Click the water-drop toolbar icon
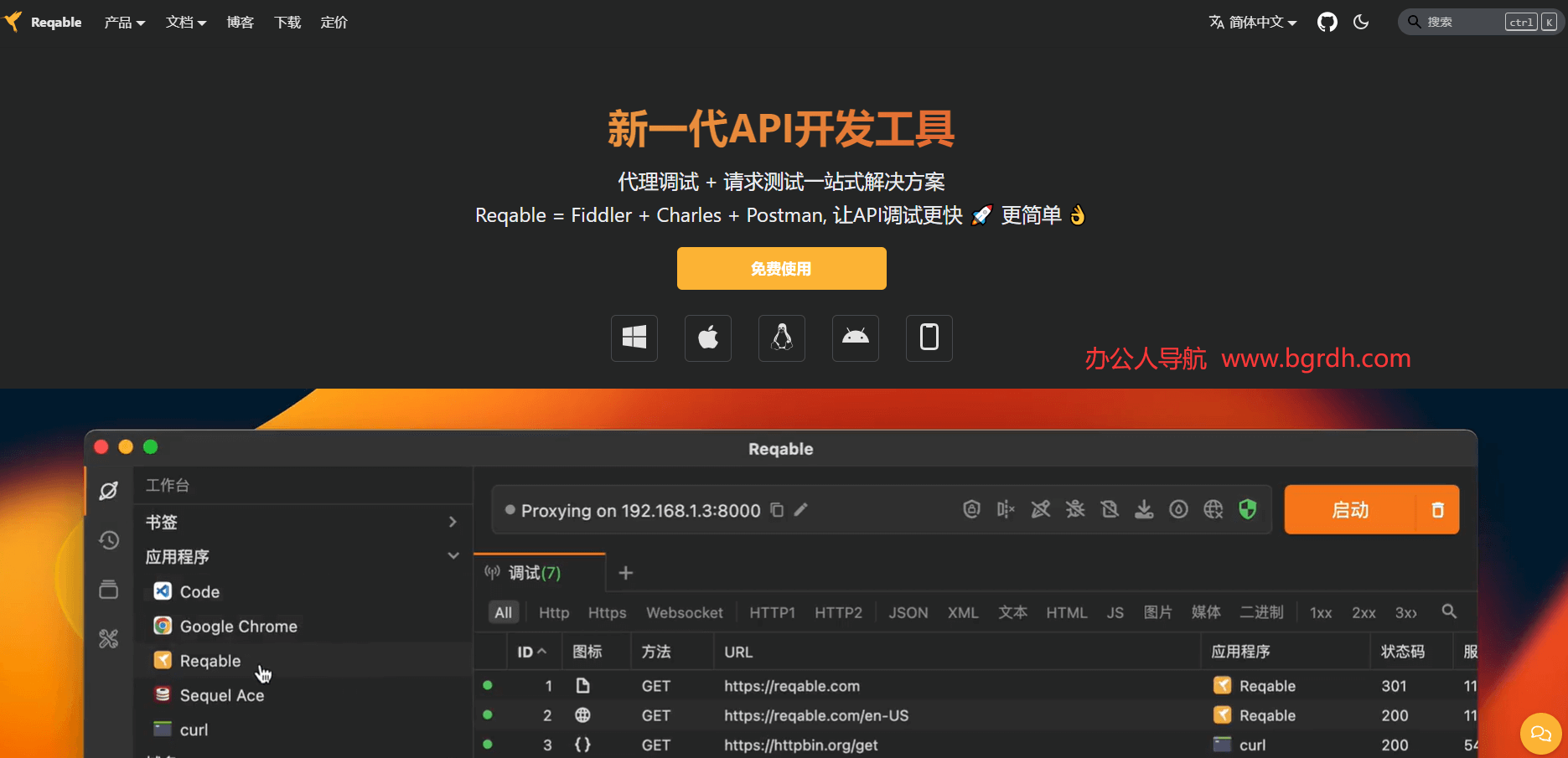 (x=1178, y=509)
